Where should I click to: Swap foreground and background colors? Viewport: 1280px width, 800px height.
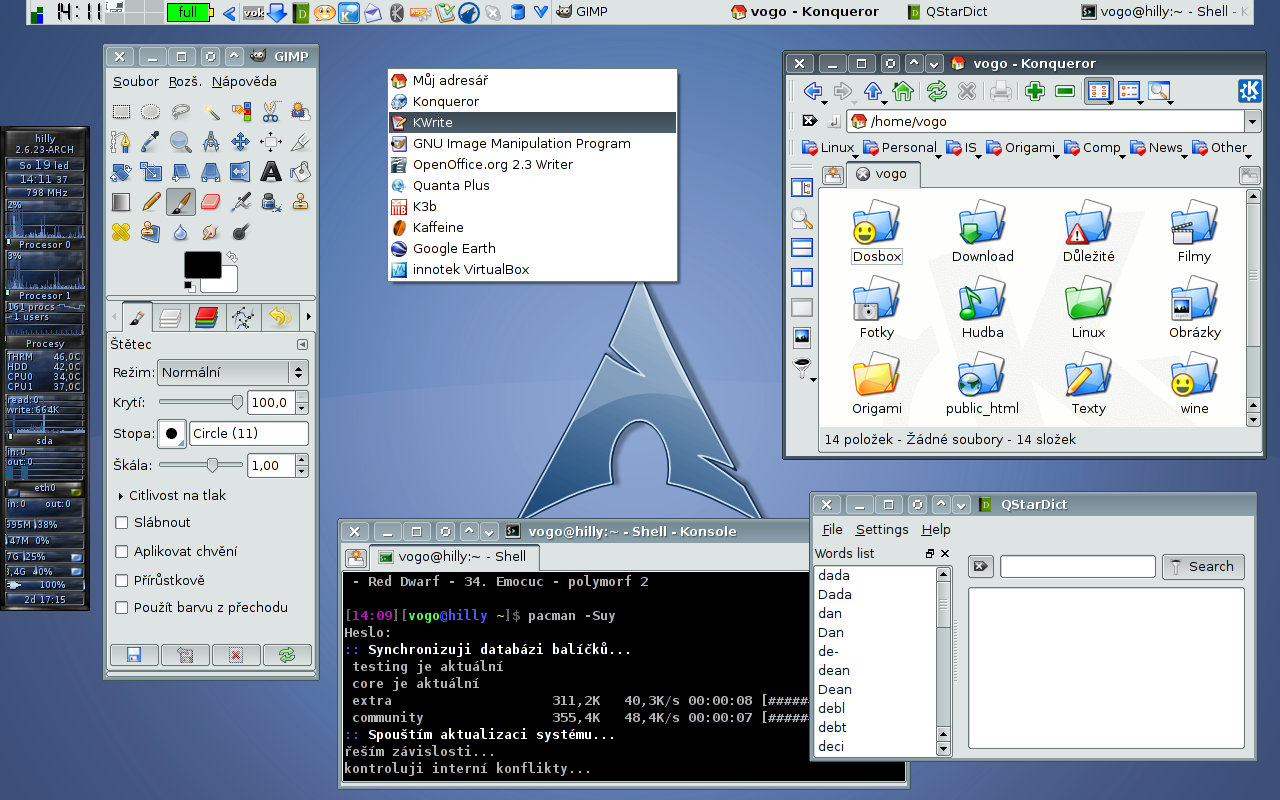click(232, 257)
